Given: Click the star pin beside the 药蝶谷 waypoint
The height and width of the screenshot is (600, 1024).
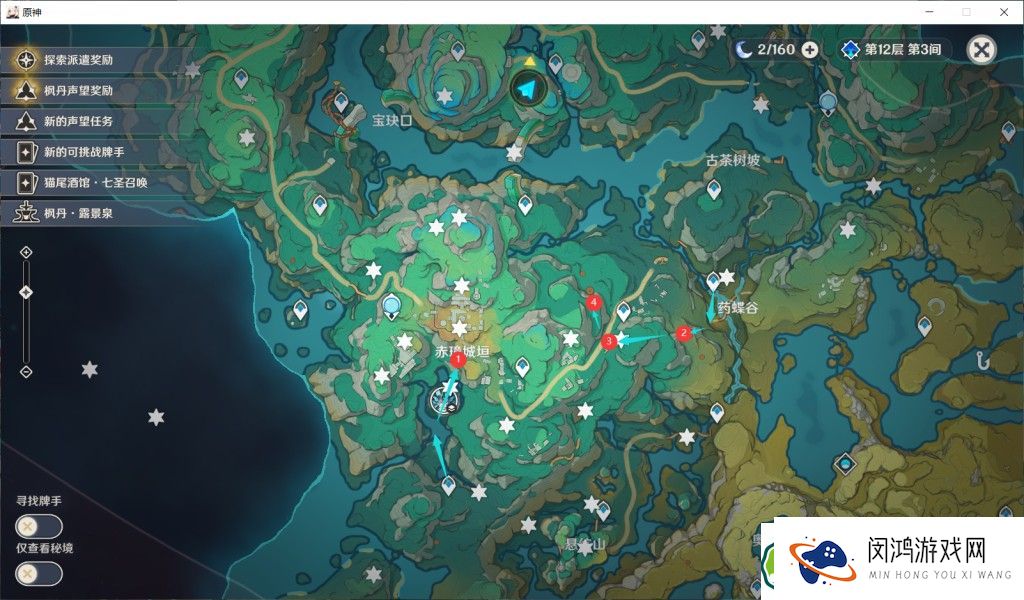Looking at the screenshot, I should pos(727,277).
